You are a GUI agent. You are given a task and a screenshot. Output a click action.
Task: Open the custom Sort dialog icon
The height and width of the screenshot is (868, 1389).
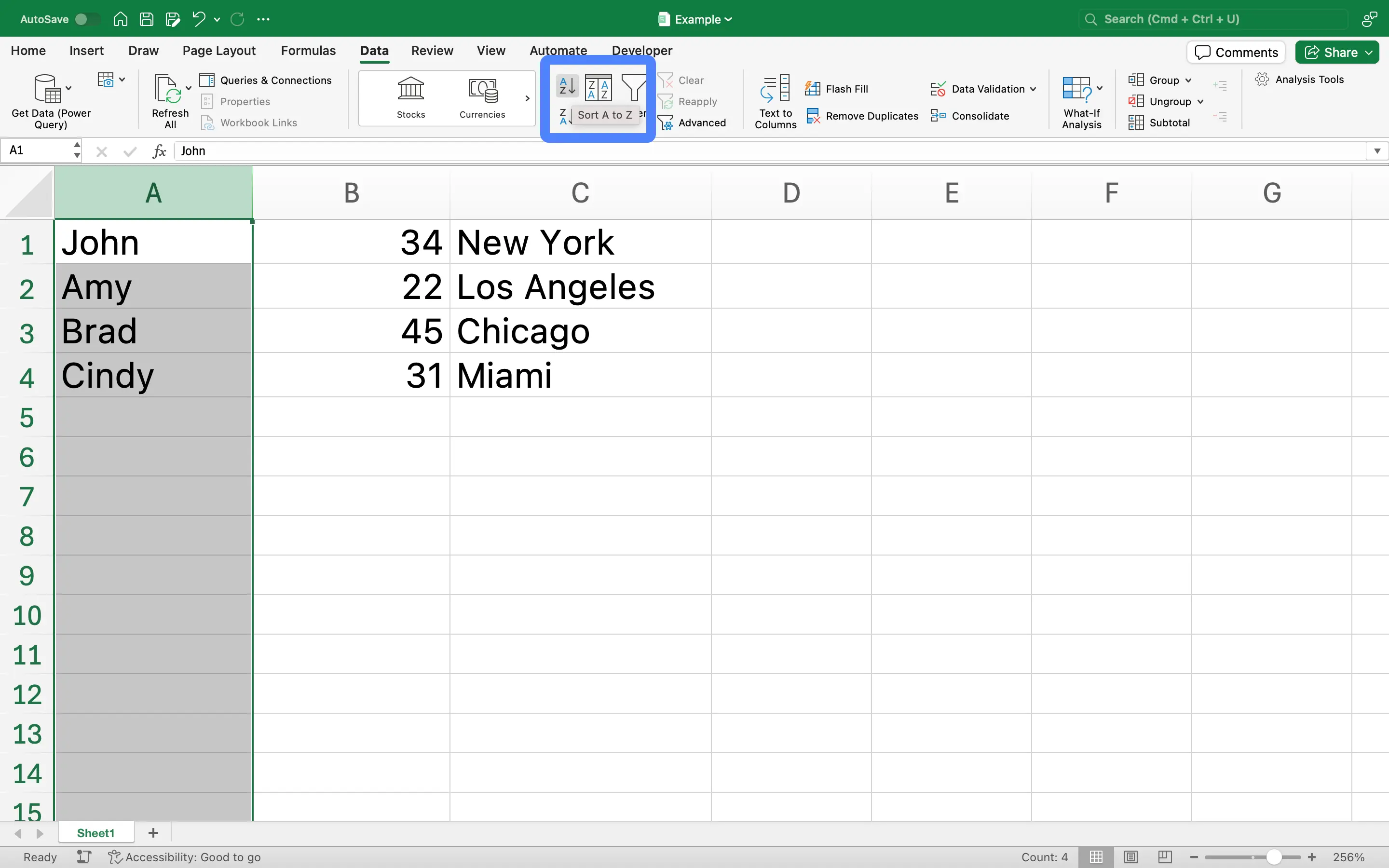598,88
